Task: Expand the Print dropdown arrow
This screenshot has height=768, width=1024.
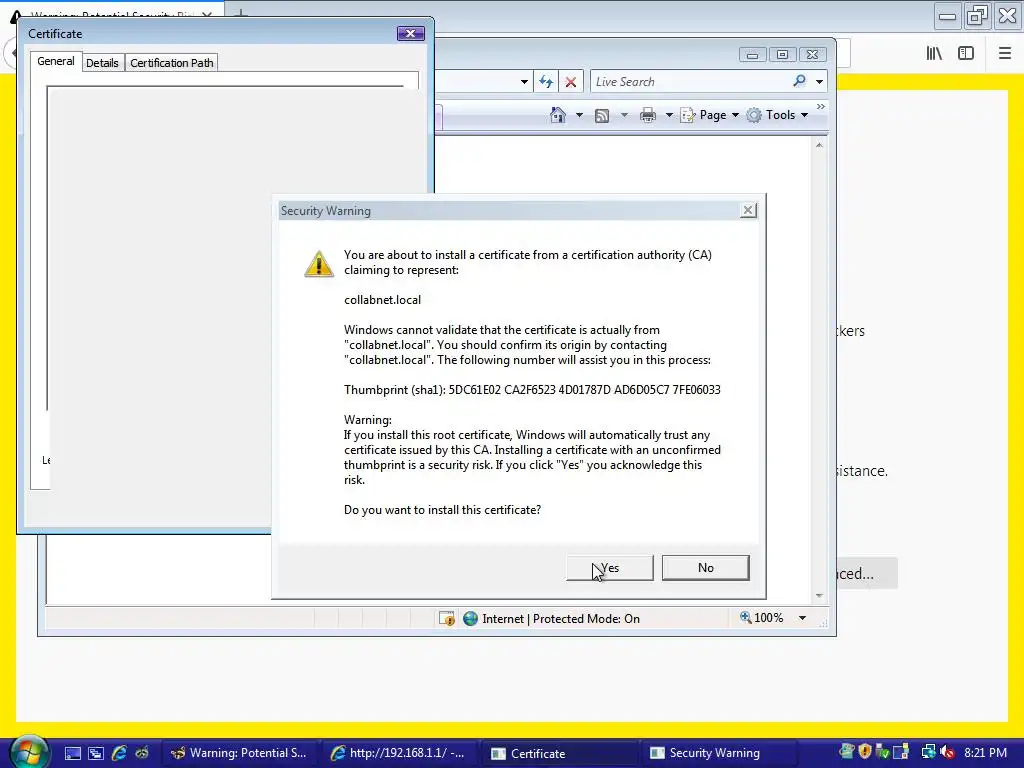Action: tap(669, 115)
